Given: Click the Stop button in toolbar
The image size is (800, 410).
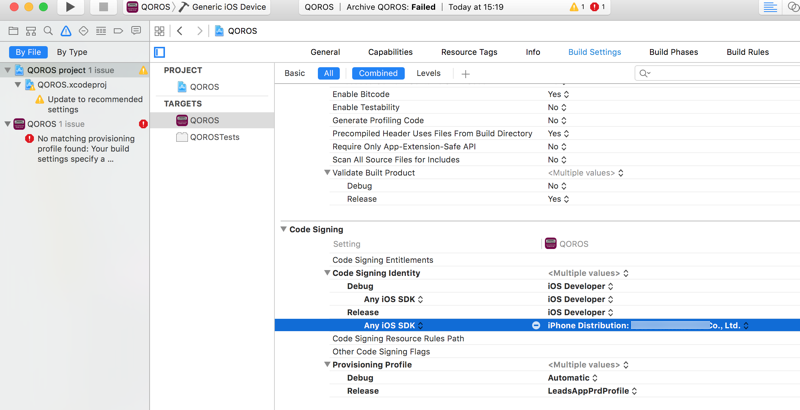Looking at the screenshot, I should 103,7.
